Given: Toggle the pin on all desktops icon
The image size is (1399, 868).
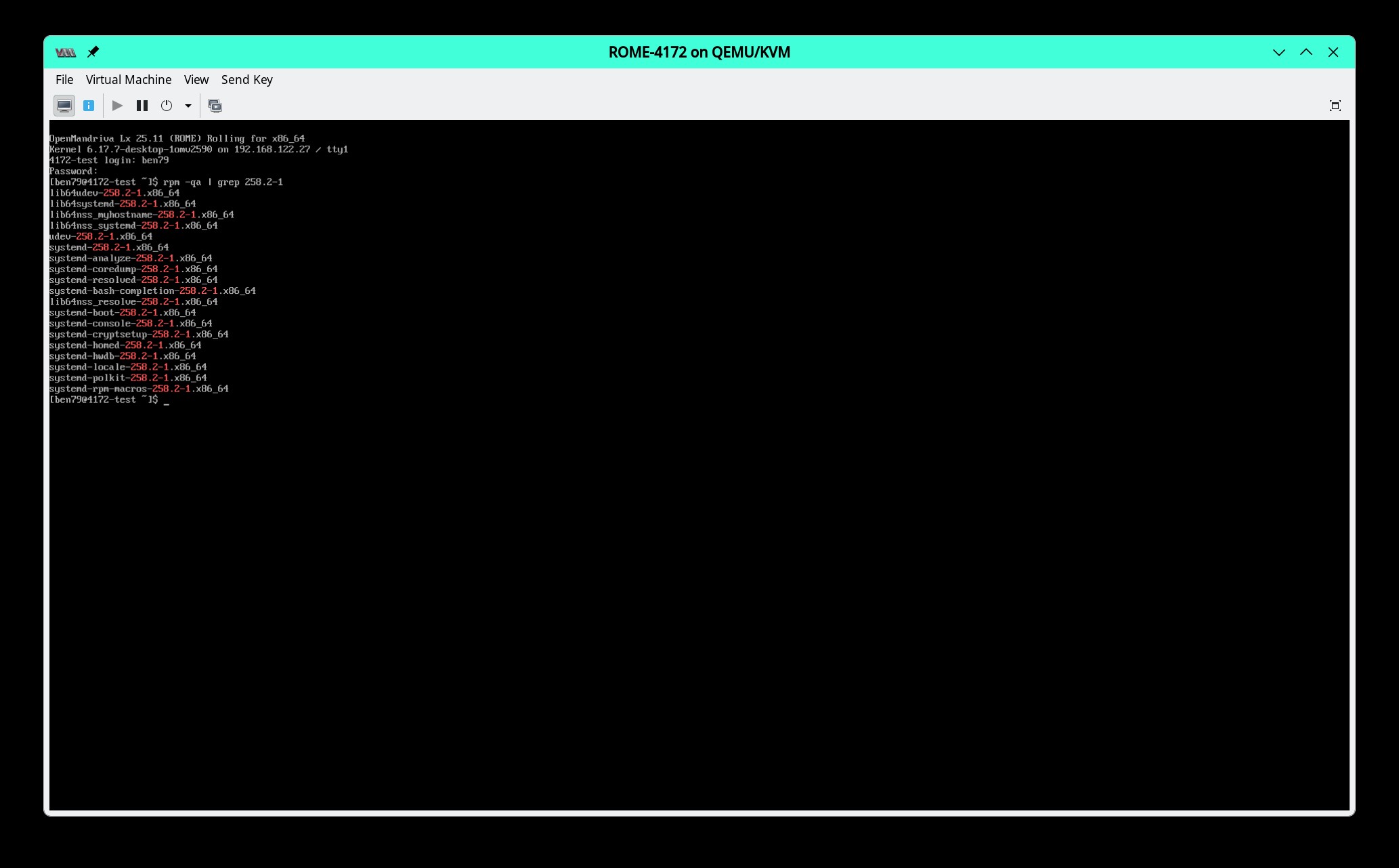Looking at the screenshot, I should (93, 52).
